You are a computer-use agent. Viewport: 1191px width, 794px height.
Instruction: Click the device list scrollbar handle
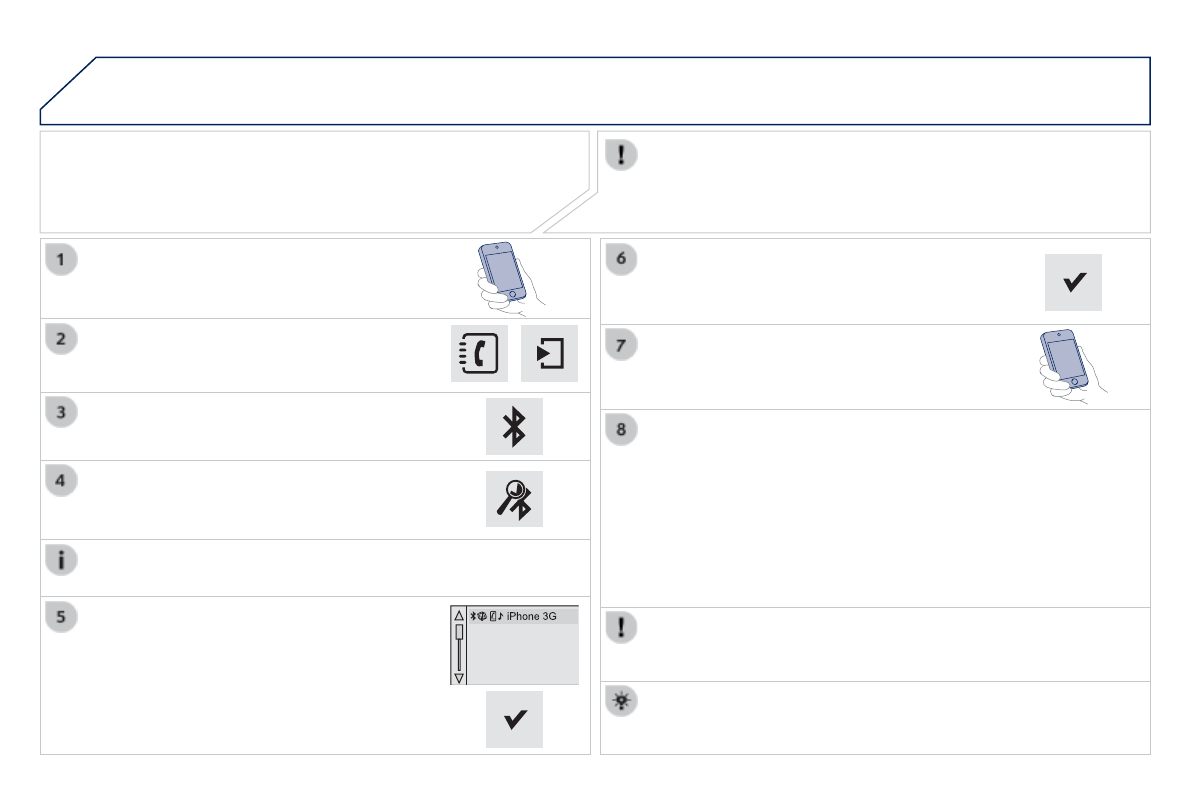(x=459, y=632)
